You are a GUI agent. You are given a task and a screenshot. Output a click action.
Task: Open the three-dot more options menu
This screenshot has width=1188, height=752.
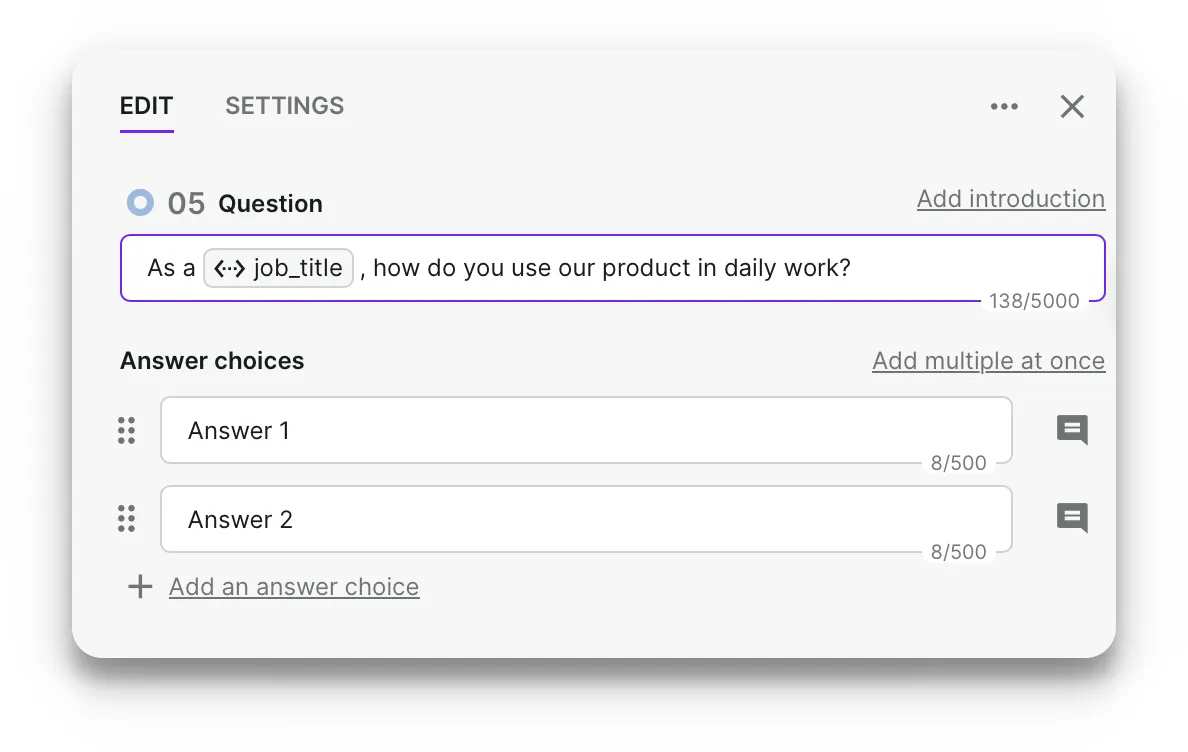(x=1004, y=107)
